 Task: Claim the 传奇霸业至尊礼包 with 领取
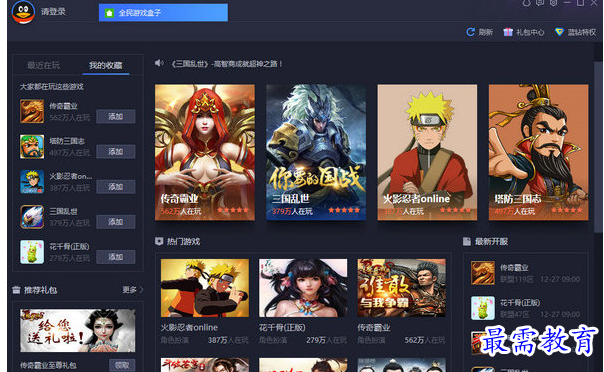(122, 365)
